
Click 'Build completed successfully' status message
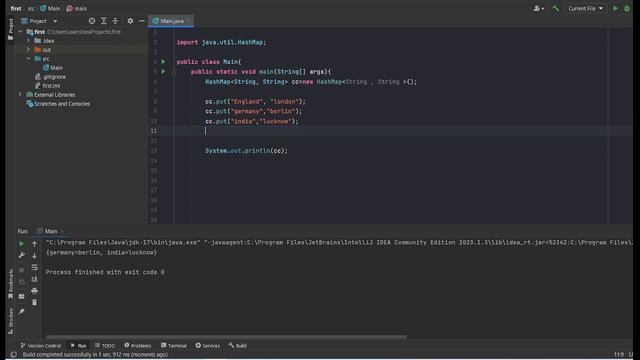(x=95, y=354)
